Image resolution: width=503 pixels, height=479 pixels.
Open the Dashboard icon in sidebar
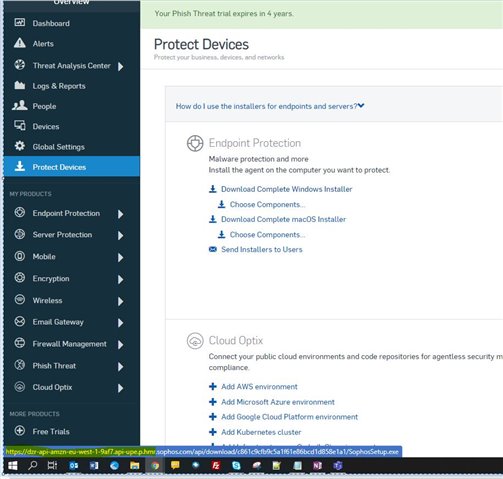(20, 22)
